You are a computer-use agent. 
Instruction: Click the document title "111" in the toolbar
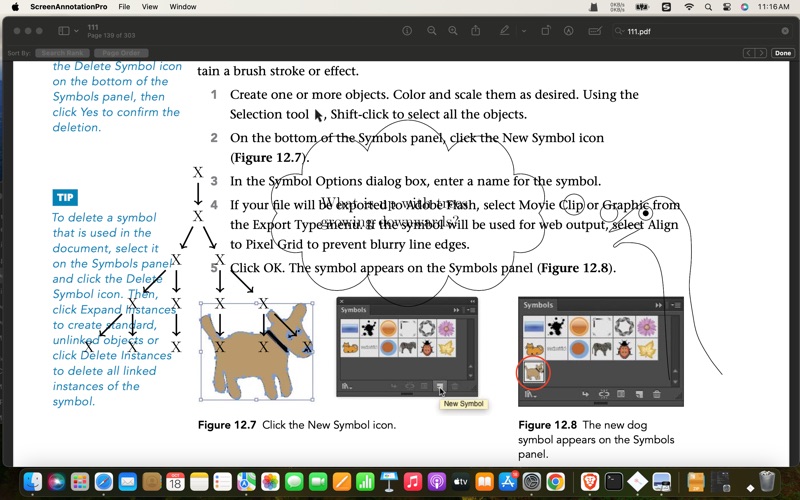coord(93,27)
